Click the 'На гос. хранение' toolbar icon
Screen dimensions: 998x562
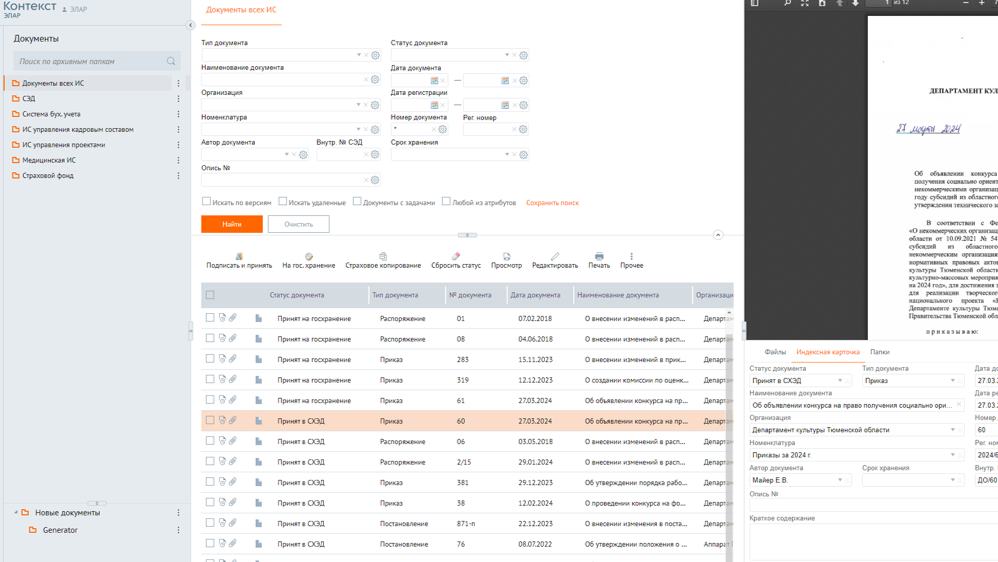point(309,256)
